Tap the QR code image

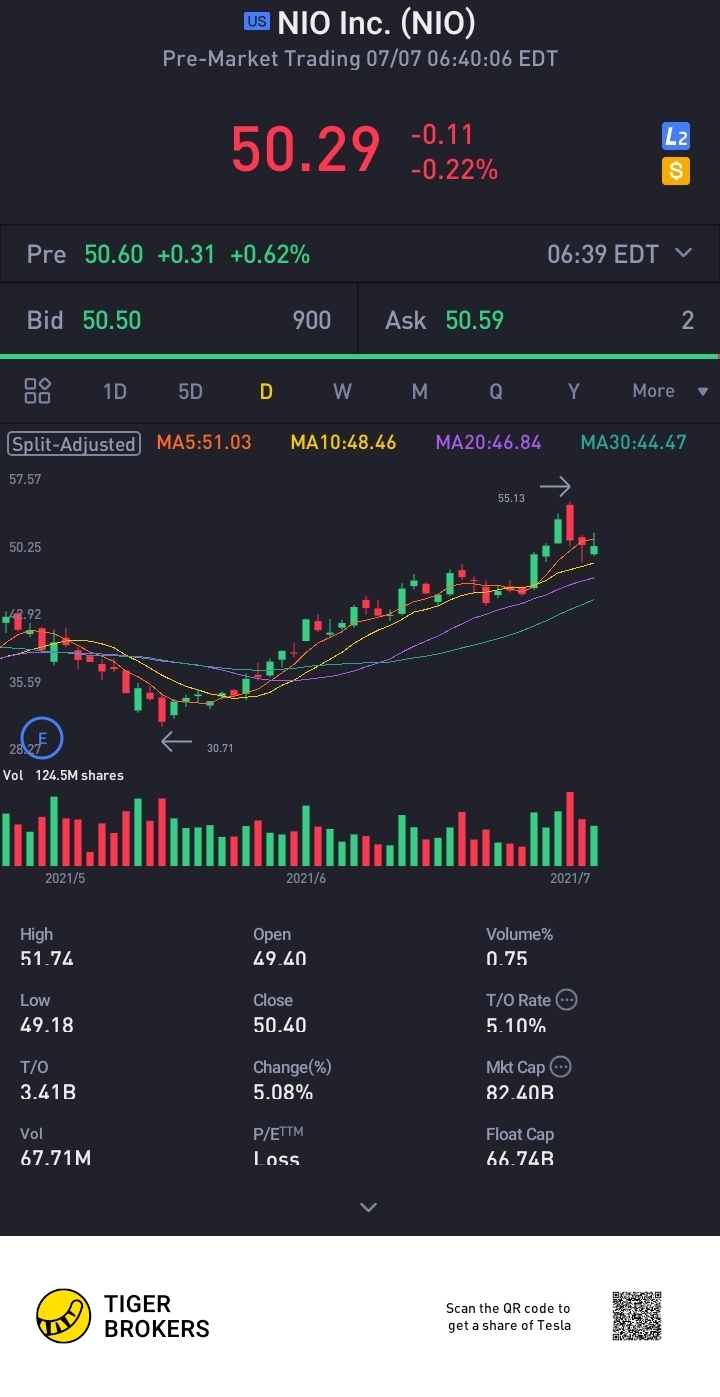[637, 1316]
